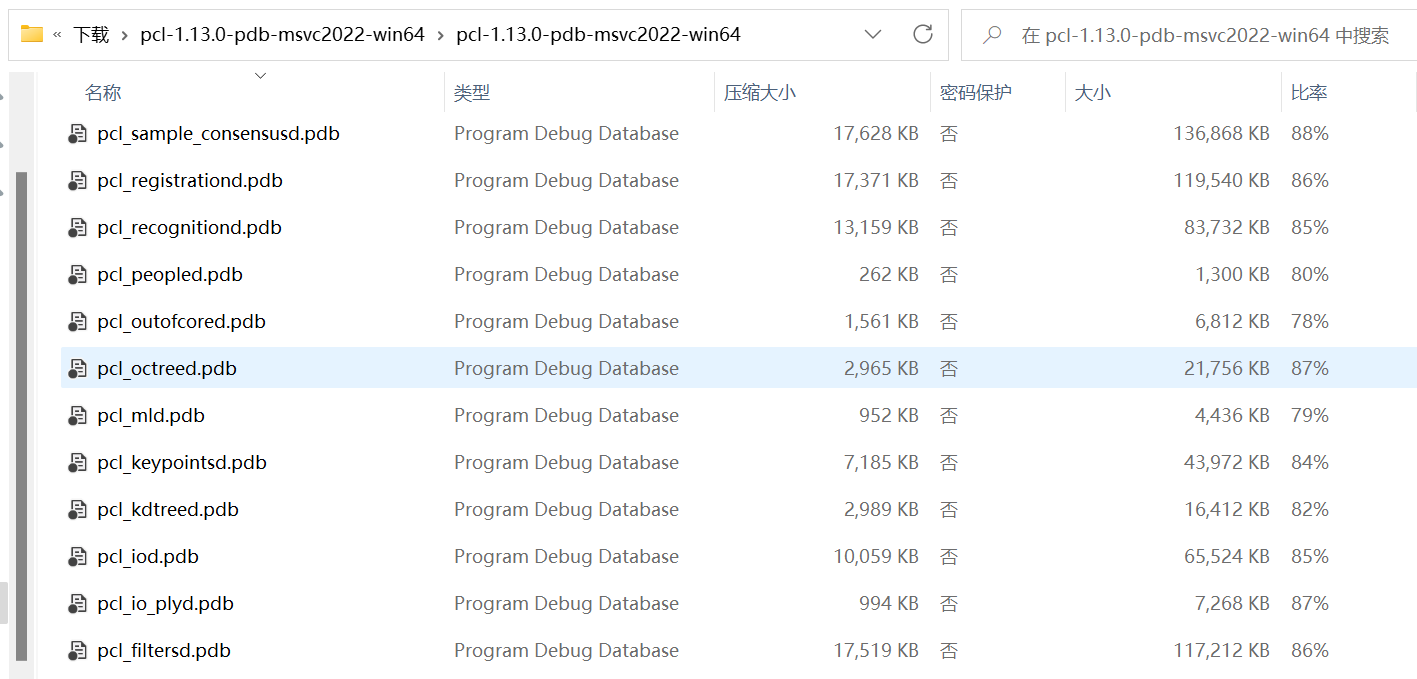Sort by the 类型 column header
This screenshot has height=679, width=1417.
(472, 93)
